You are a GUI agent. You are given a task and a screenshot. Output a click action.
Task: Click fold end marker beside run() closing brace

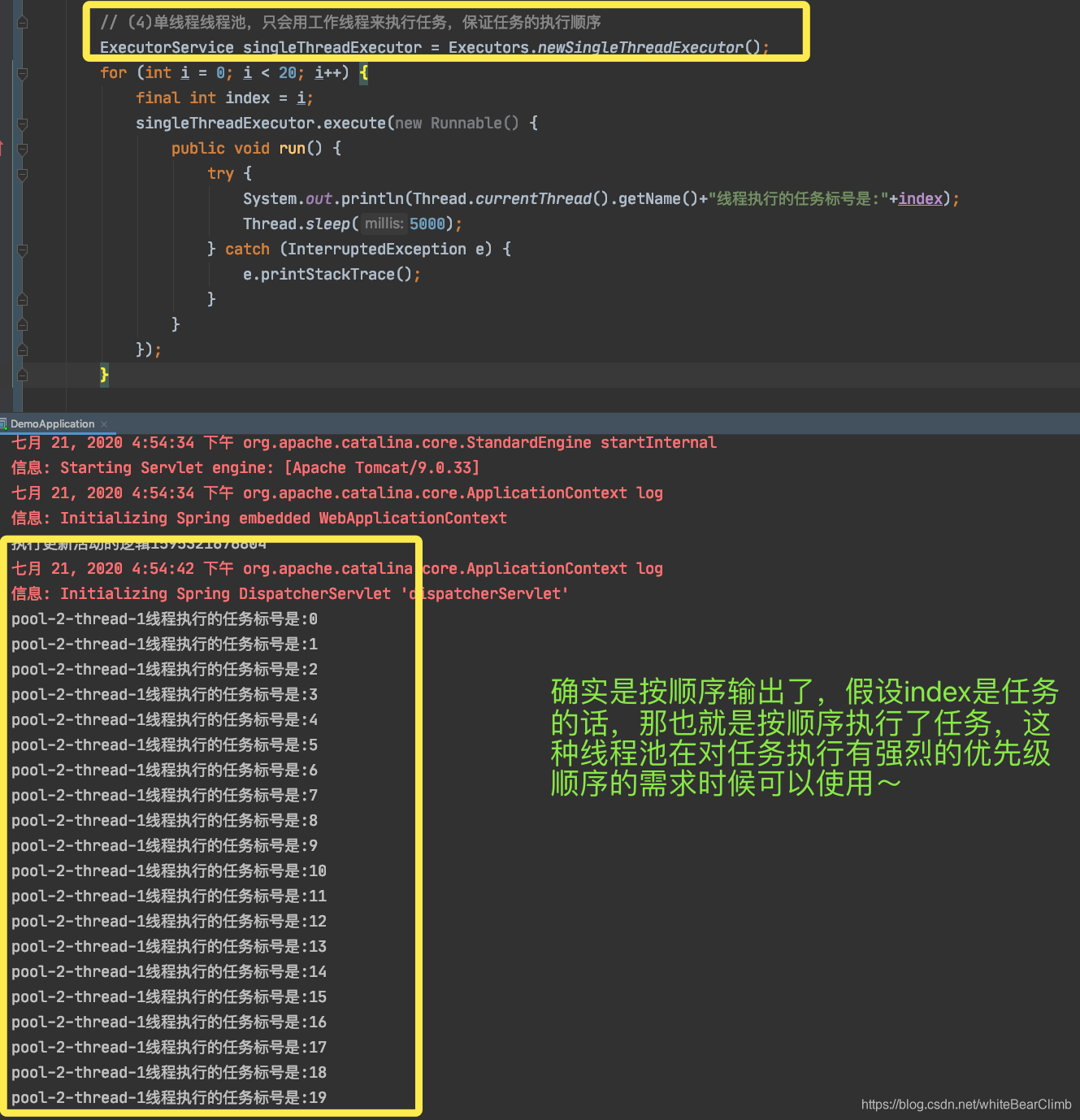[23, 325]
